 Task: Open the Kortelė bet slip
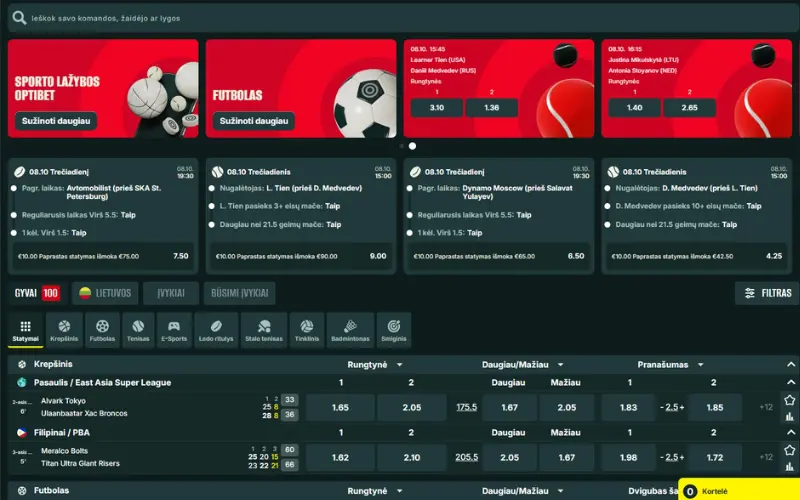point(739,491)
